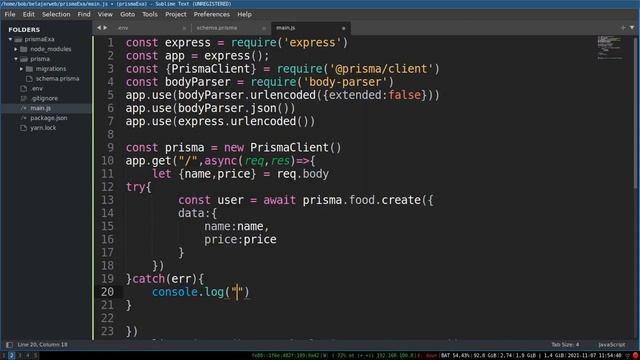
Task: Collapse the prismaExa root folder
Action: click(10, 39)
